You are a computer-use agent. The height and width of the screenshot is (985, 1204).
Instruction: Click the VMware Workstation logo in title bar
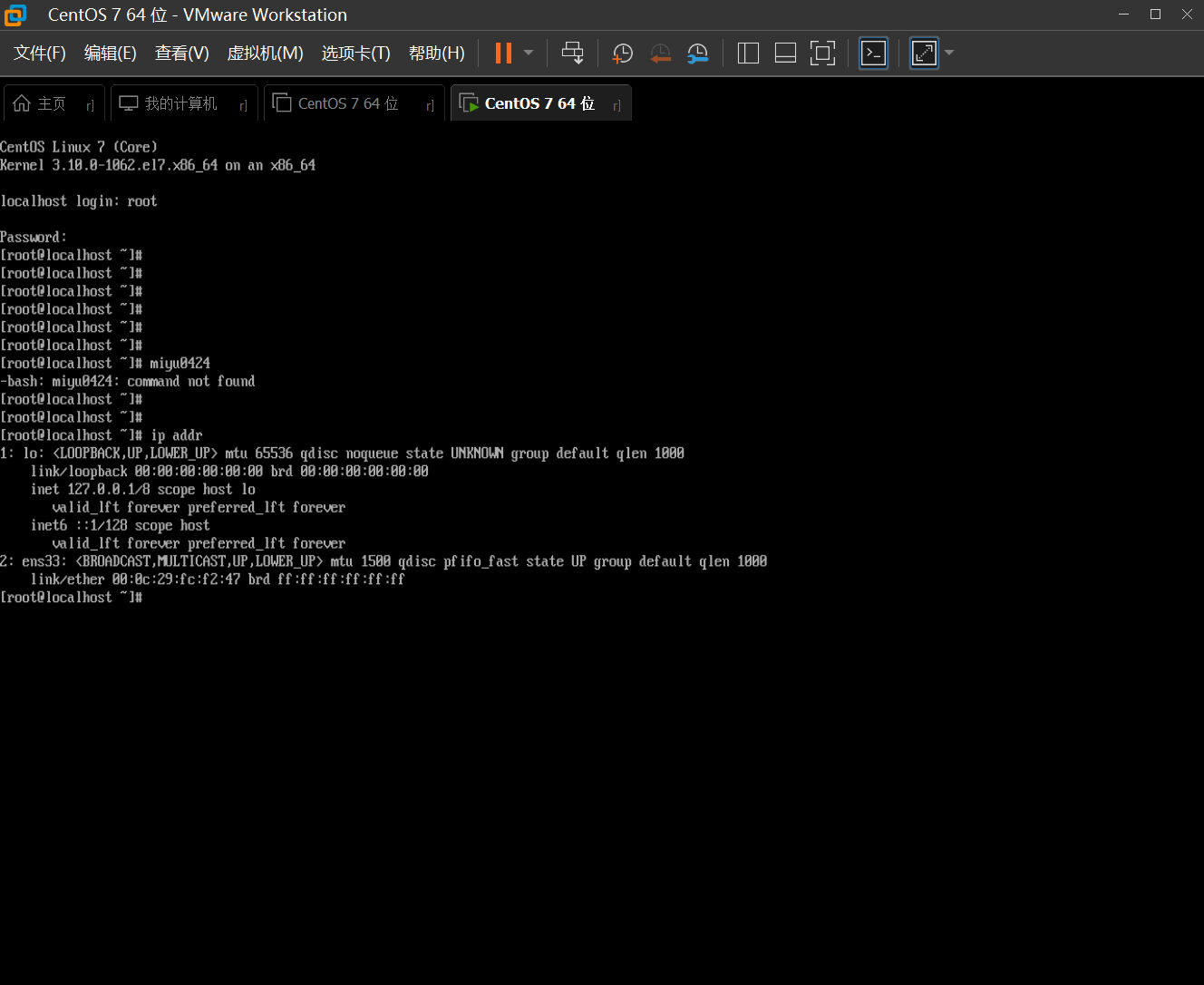click(15, 15)
